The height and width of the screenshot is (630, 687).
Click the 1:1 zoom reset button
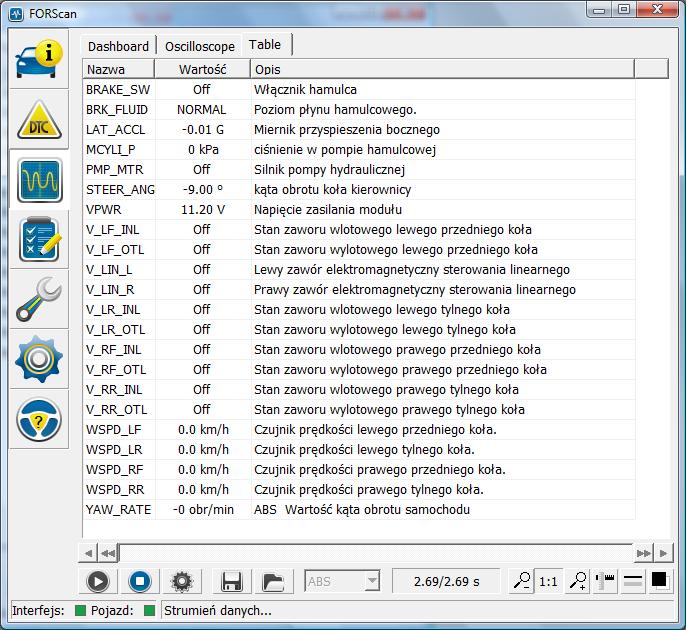(549, 581)
